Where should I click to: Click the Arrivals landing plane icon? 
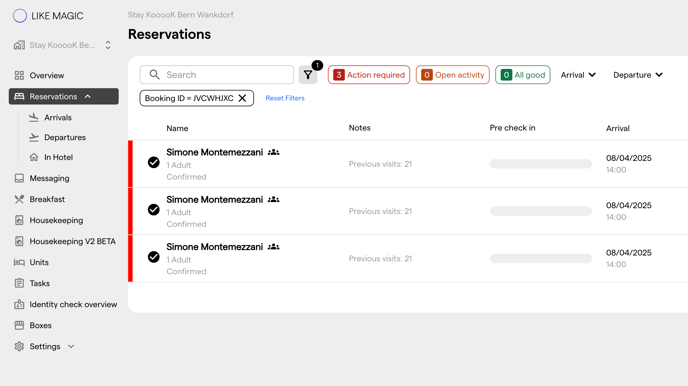pyautogui.click(x=34, y=118)
